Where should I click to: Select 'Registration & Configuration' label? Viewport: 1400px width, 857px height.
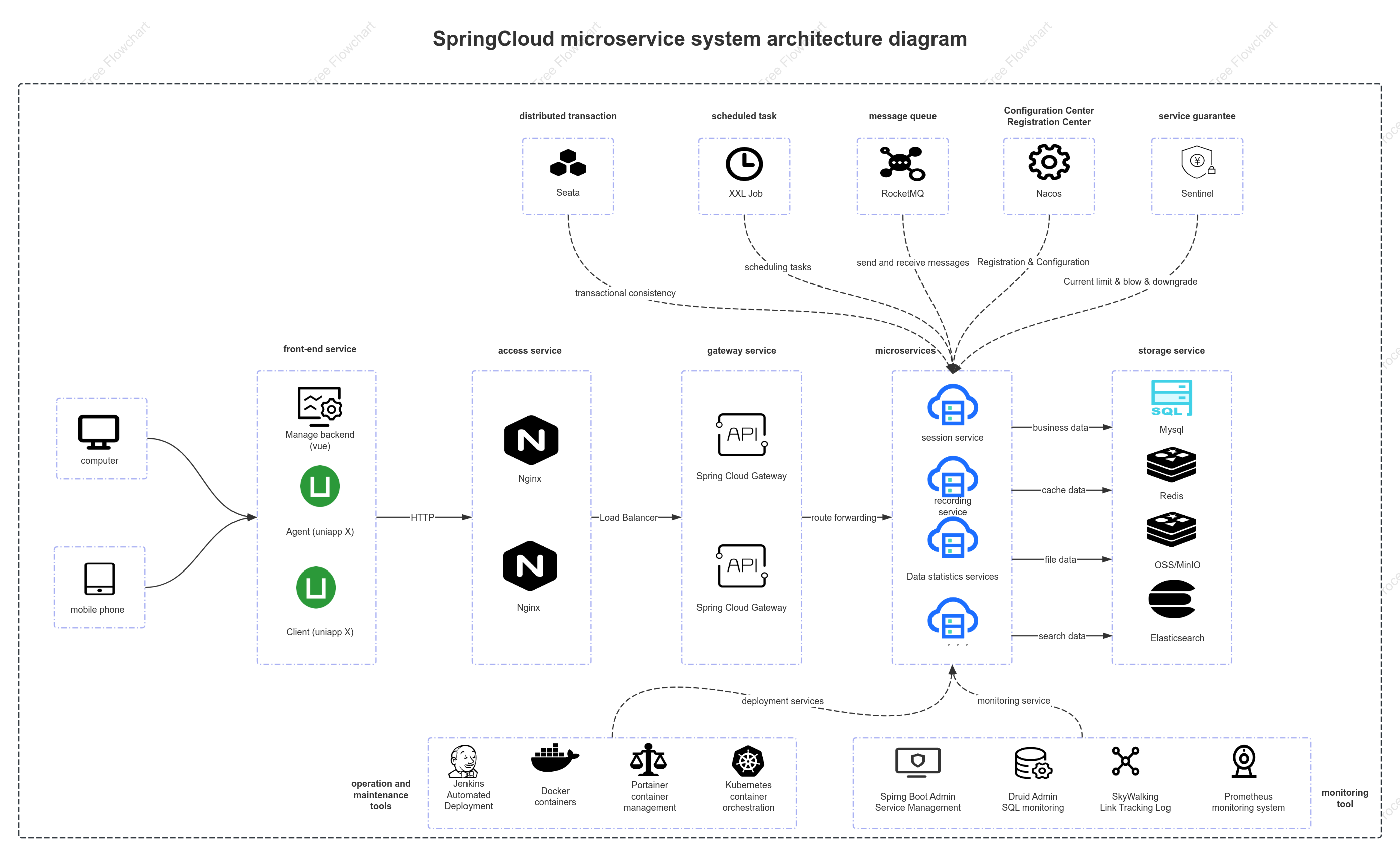(1033, 262)
